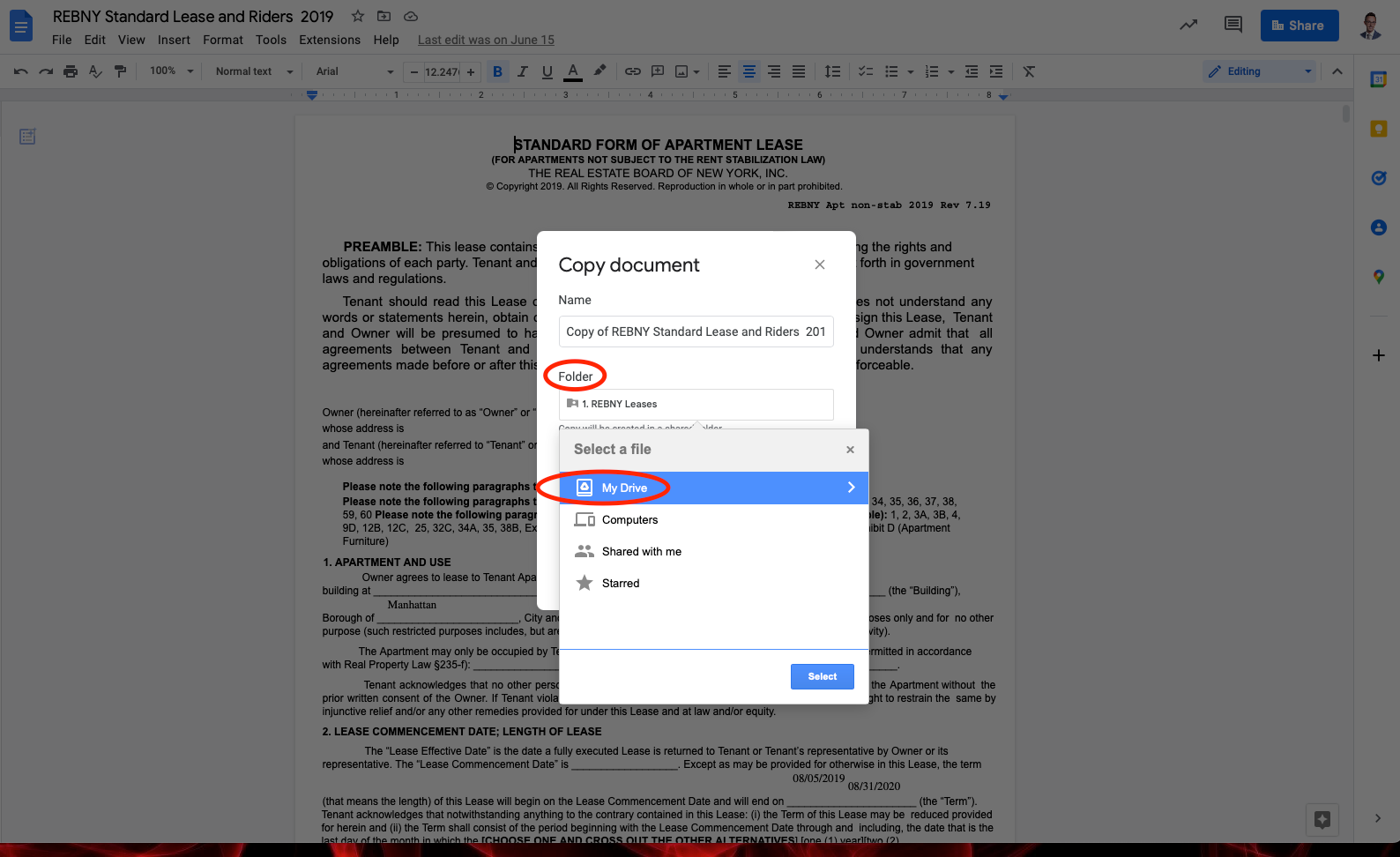Viewport: 1400px width, 857px height.
Task: Select My Drive in file picker
Action: point(714,488)
